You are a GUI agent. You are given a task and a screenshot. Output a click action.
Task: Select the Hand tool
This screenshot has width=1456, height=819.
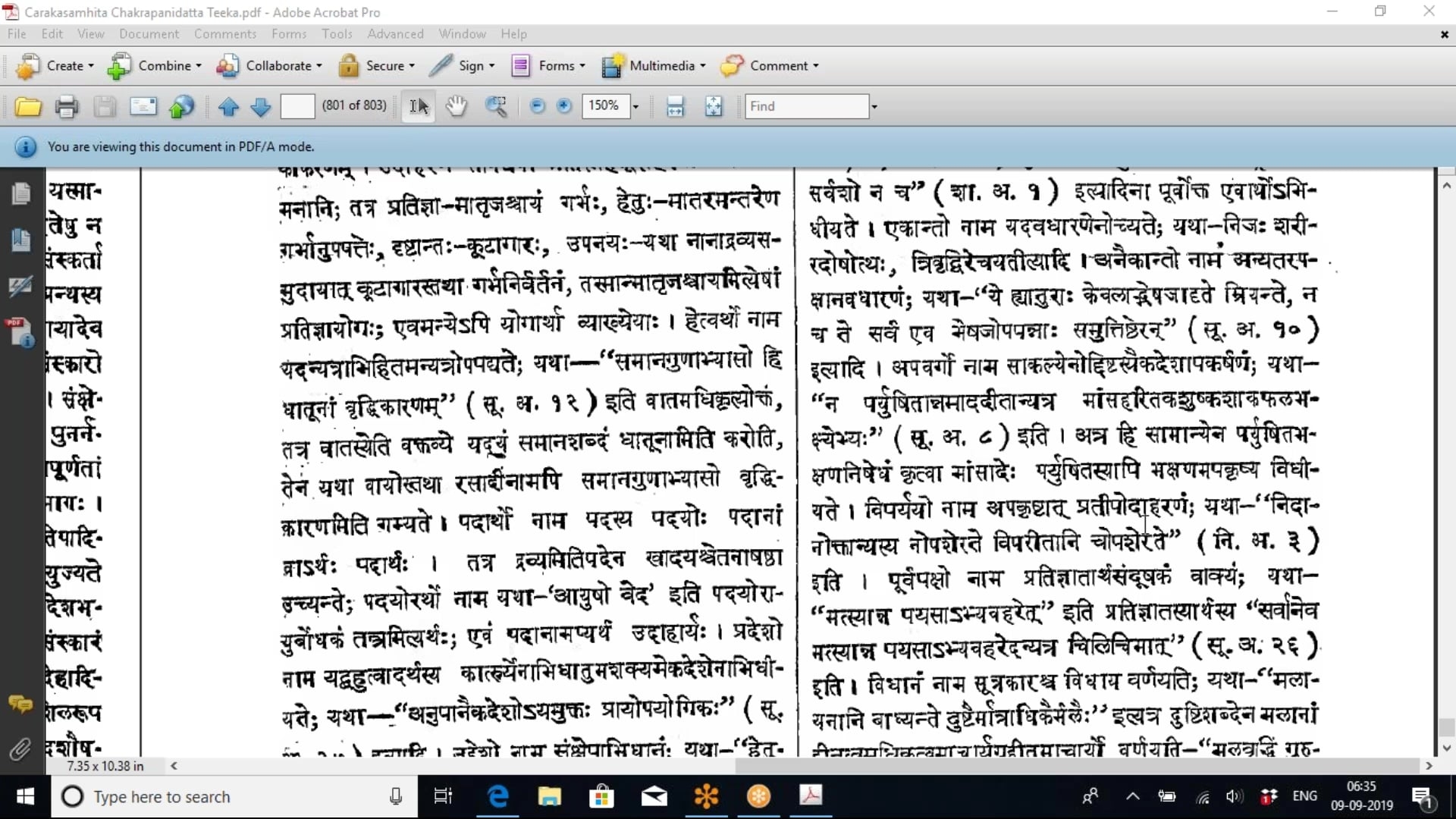[456, 106]
